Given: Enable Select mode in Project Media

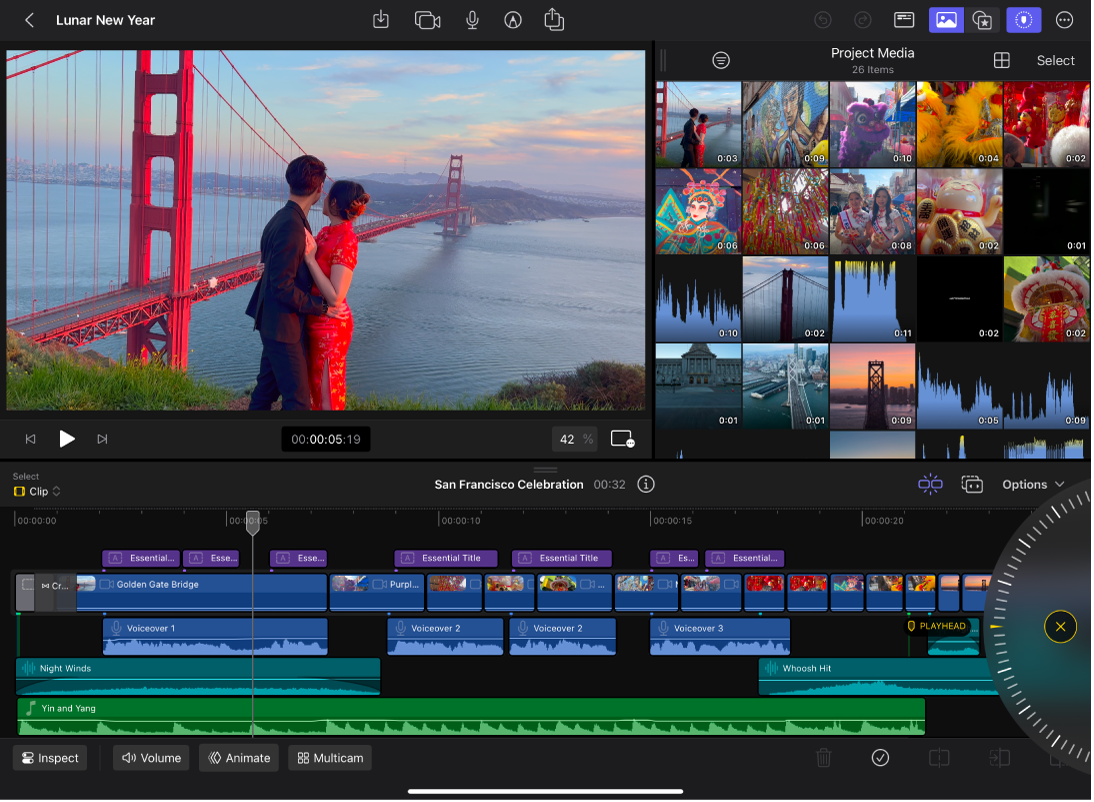Looking at the screenshot, I should click(1055, 60).
